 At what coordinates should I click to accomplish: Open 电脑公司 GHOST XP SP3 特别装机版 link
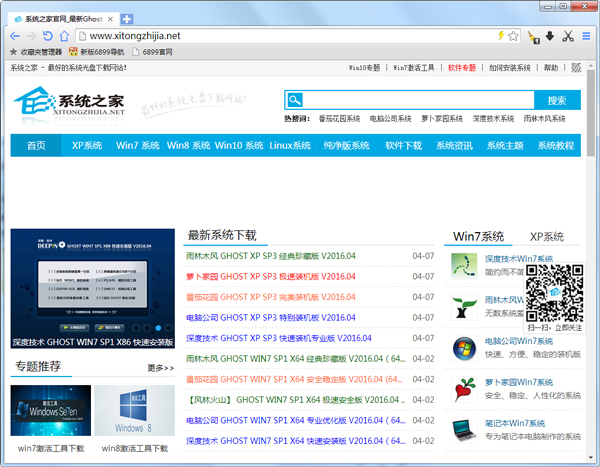pyautogui.click(x=271, y=317)
